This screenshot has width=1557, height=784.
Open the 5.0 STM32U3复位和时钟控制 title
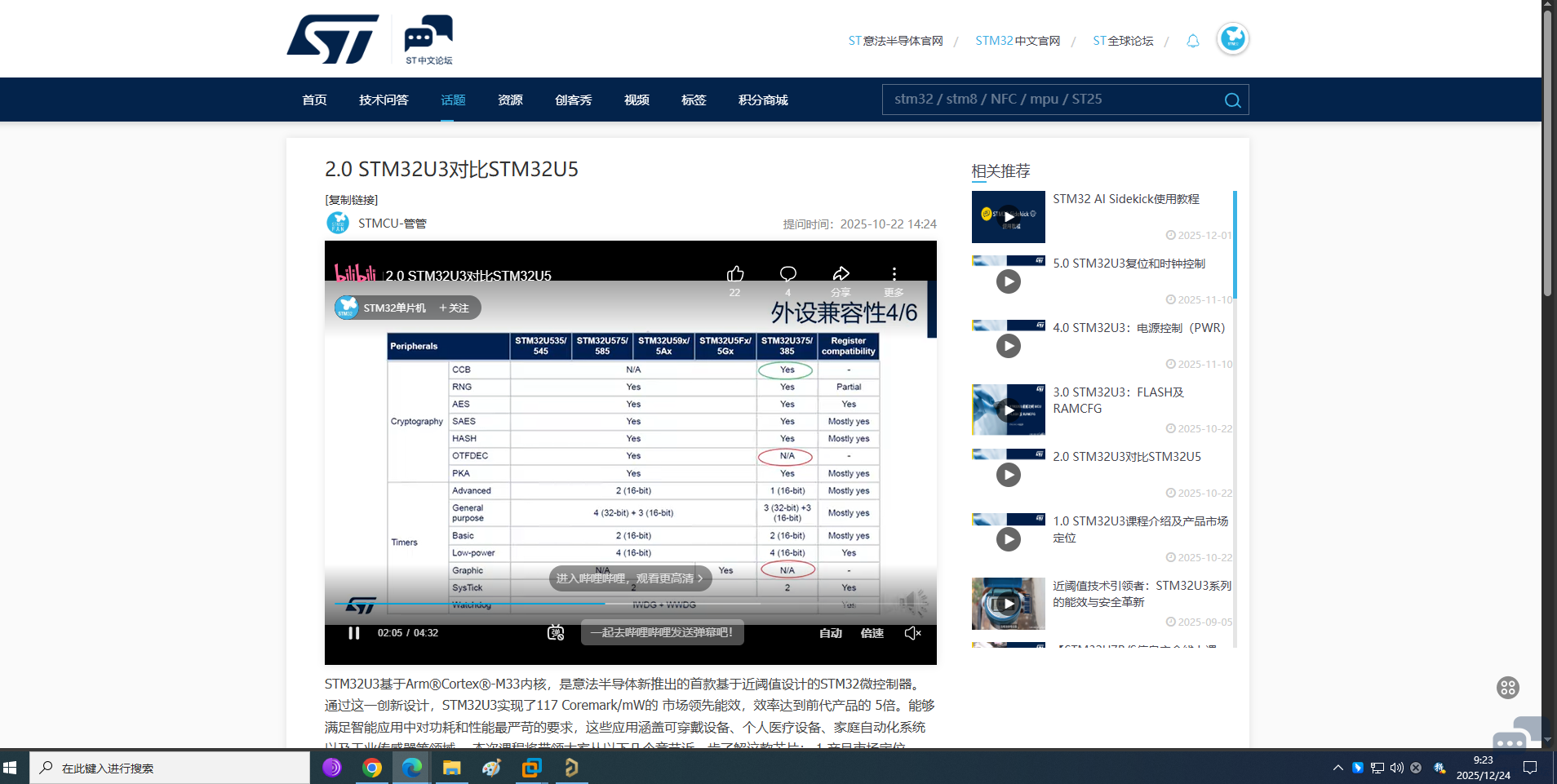click(1129, 264)
